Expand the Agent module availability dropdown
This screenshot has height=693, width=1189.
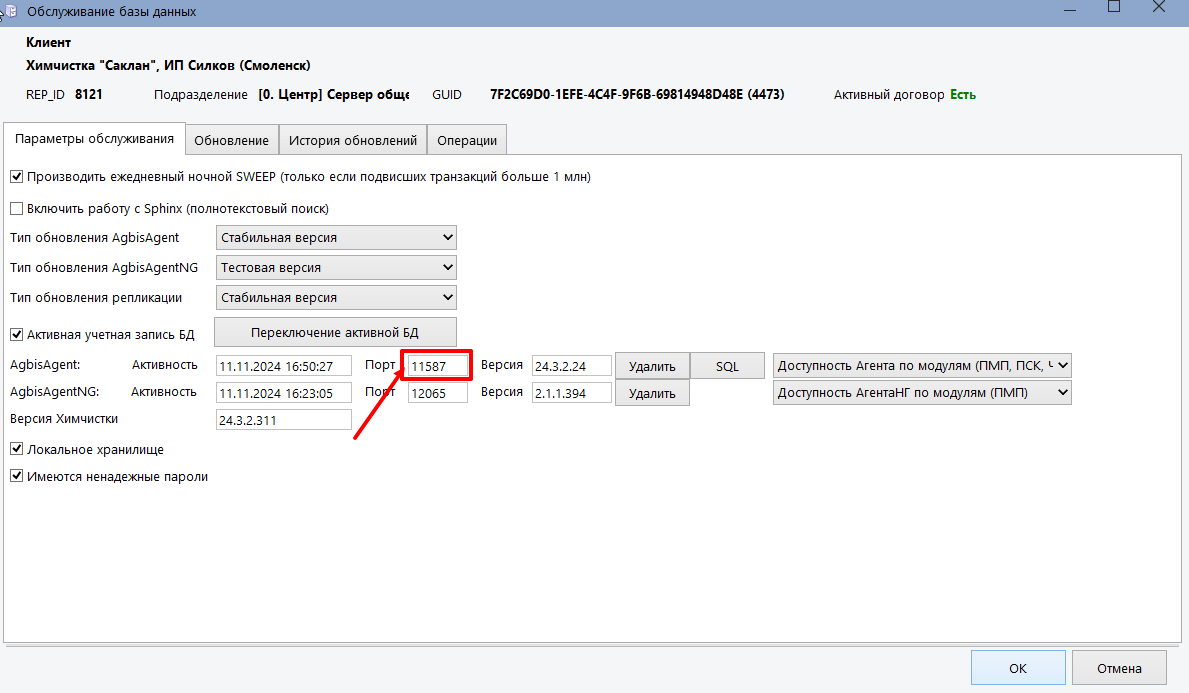click(x=922, y=366)
